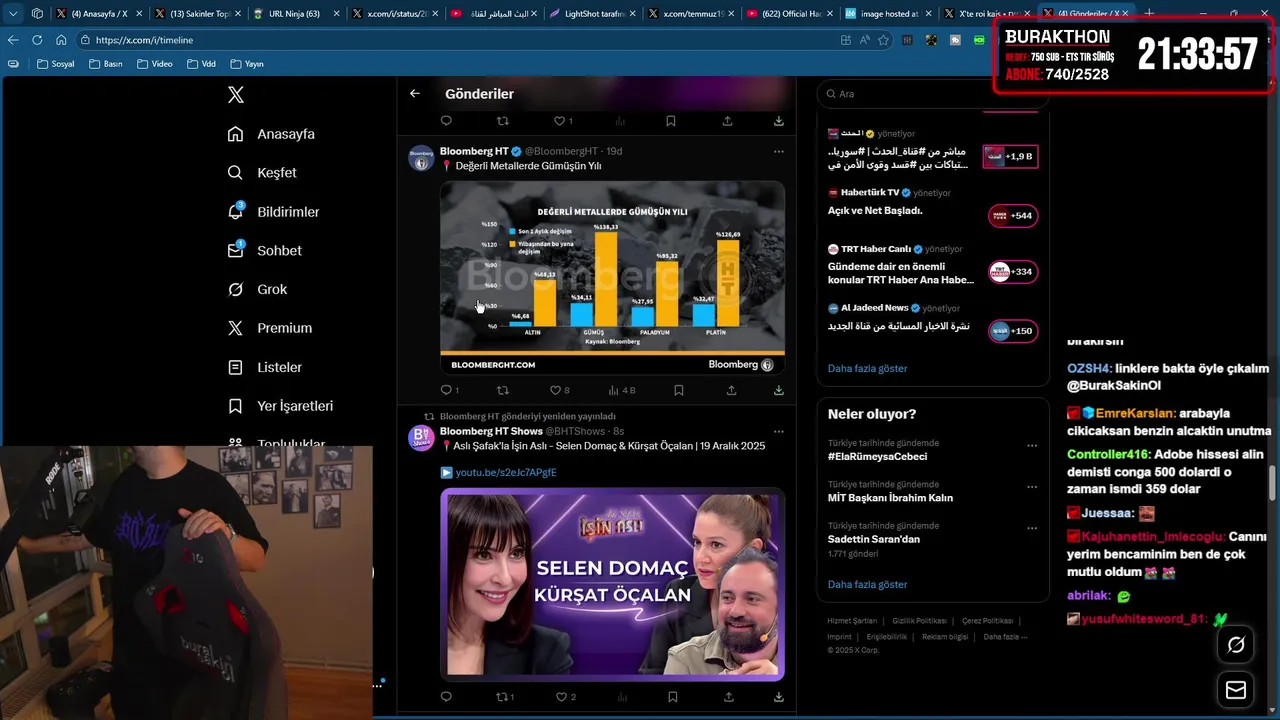
Task: Open the silver chart image
Action: (612, 278)
